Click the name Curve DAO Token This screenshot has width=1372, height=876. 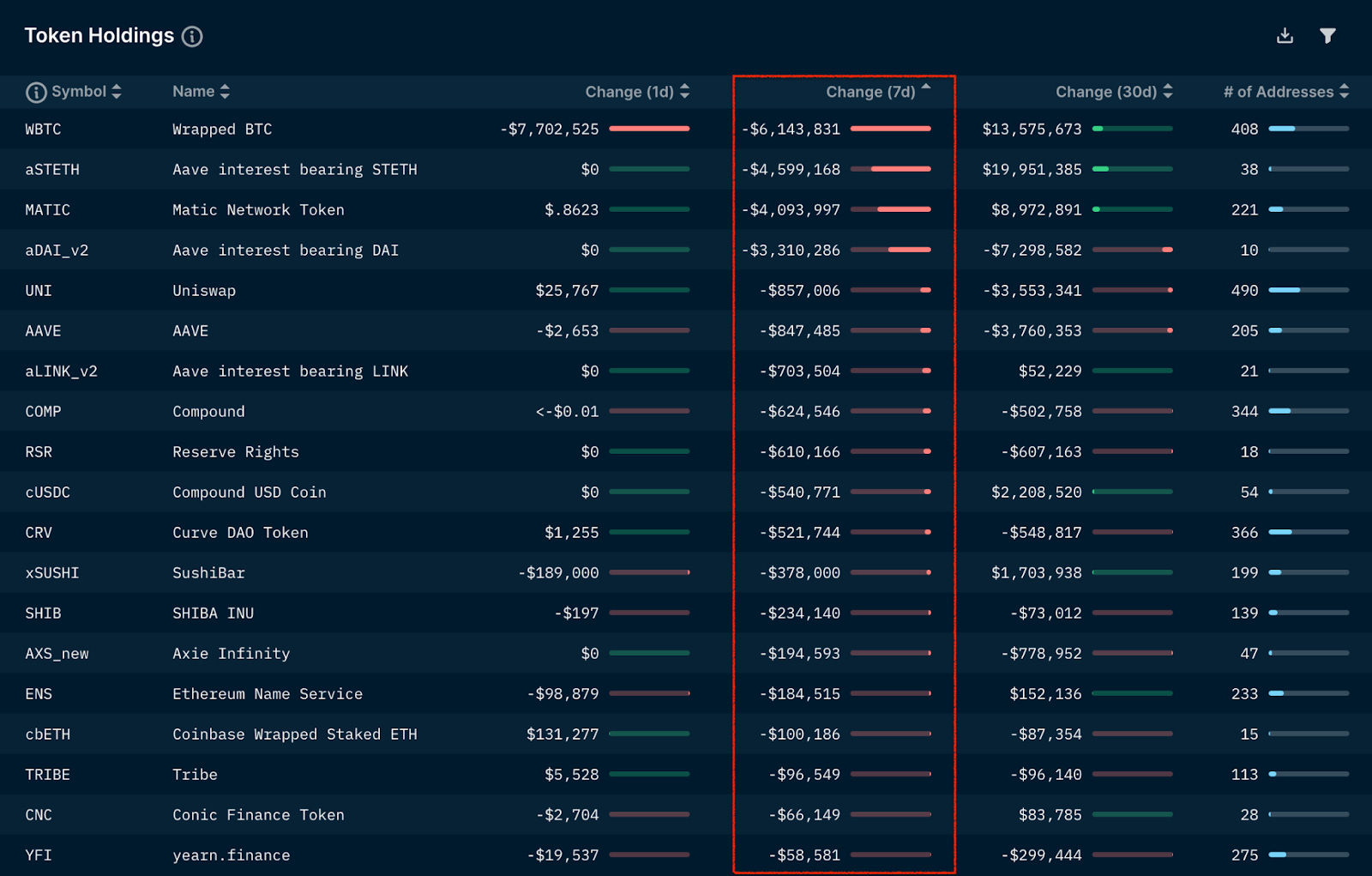click(240, 532)
